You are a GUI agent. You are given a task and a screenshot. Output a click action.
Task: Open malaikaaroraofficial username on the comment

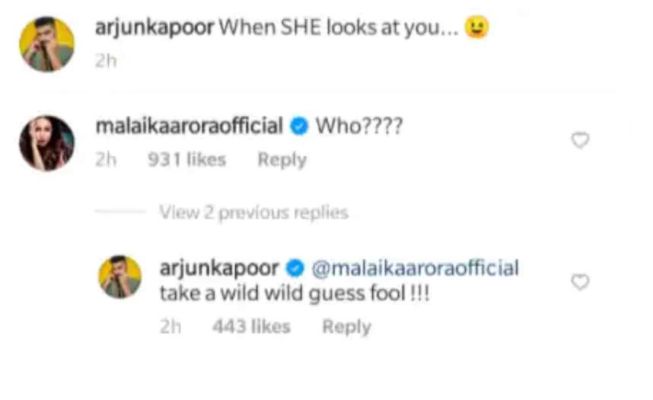pyautogui.click(x=189, y=126)
